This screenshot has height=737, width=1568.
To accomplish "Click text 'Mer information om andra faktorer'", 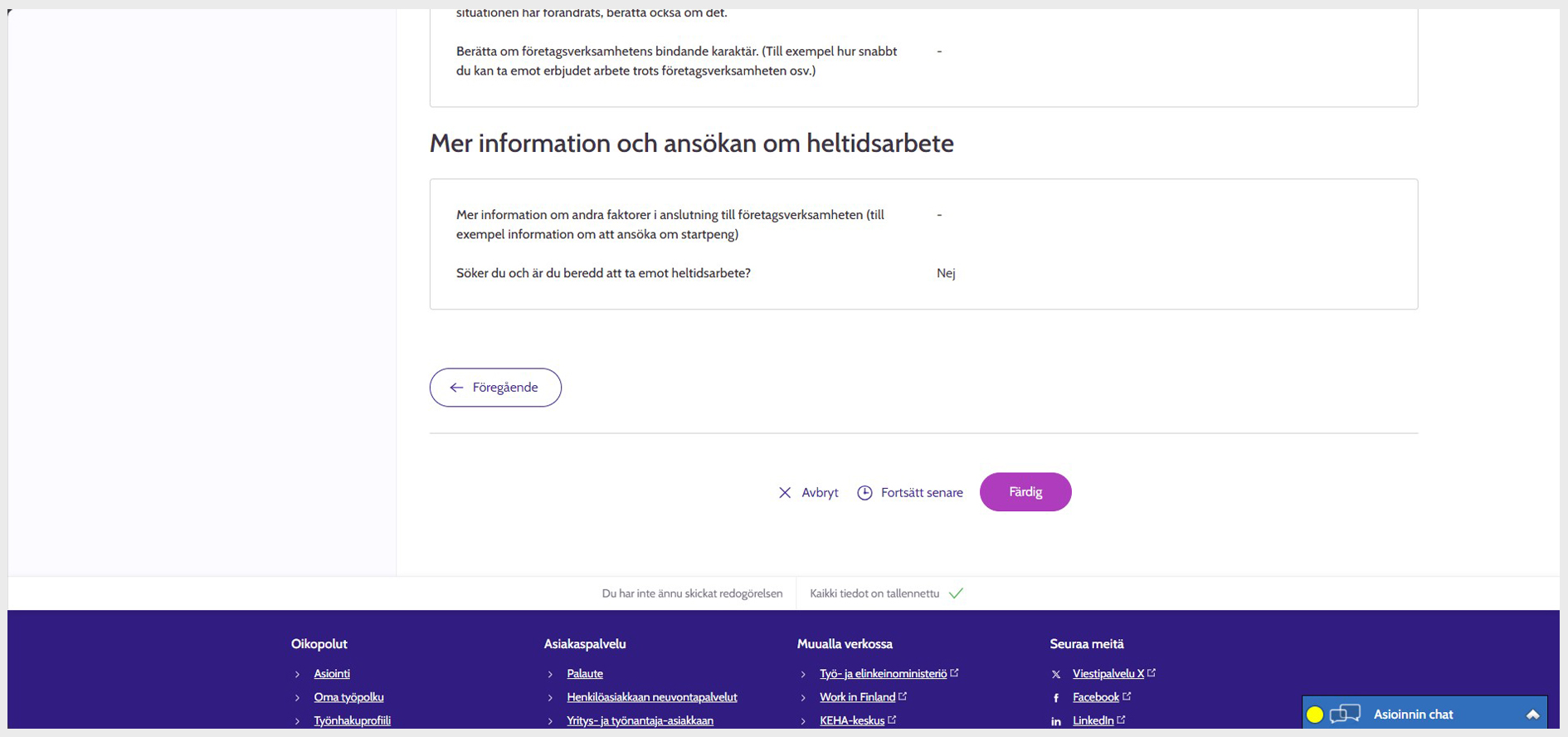I will pyautogui.click(x=670, y=225).
